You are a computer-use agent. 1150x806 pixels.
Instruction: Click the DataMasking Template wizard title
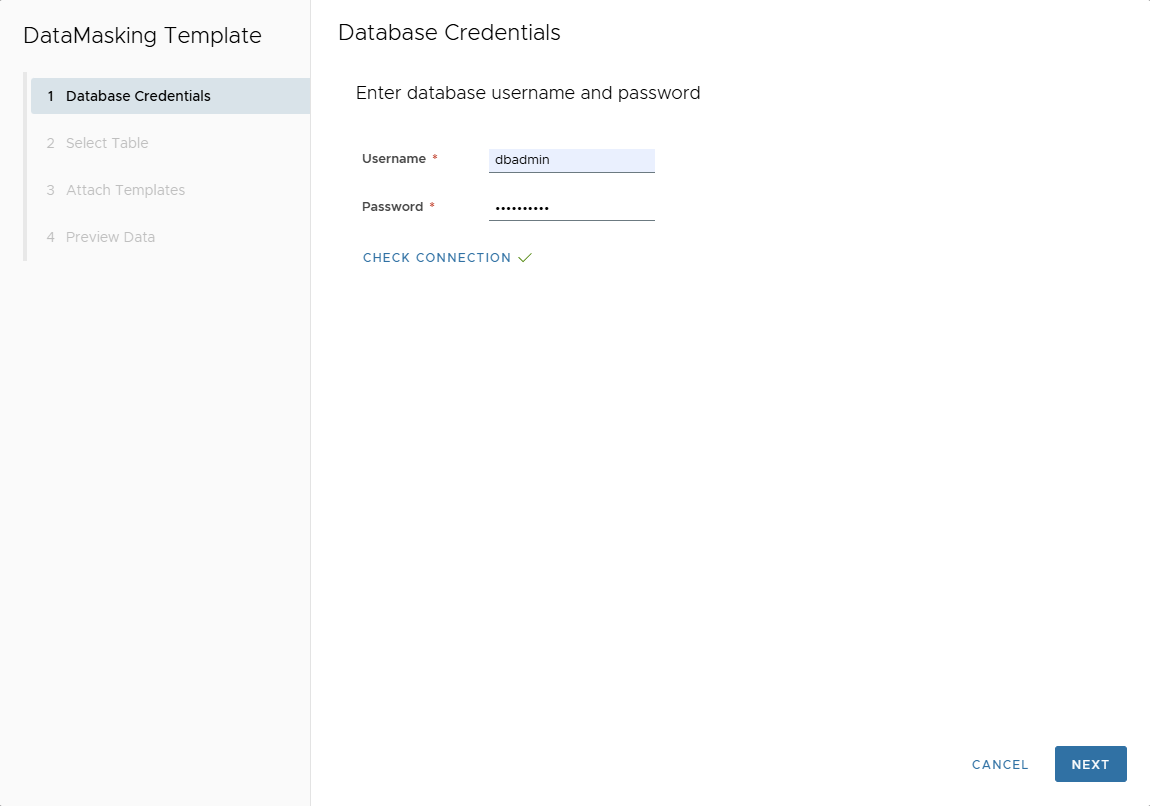pos(142,35)
